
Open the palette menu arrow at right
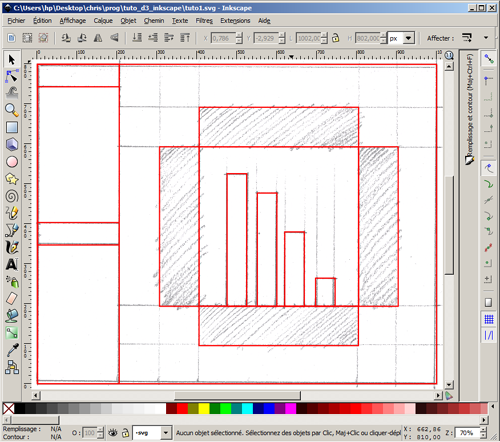coord(493,406)
